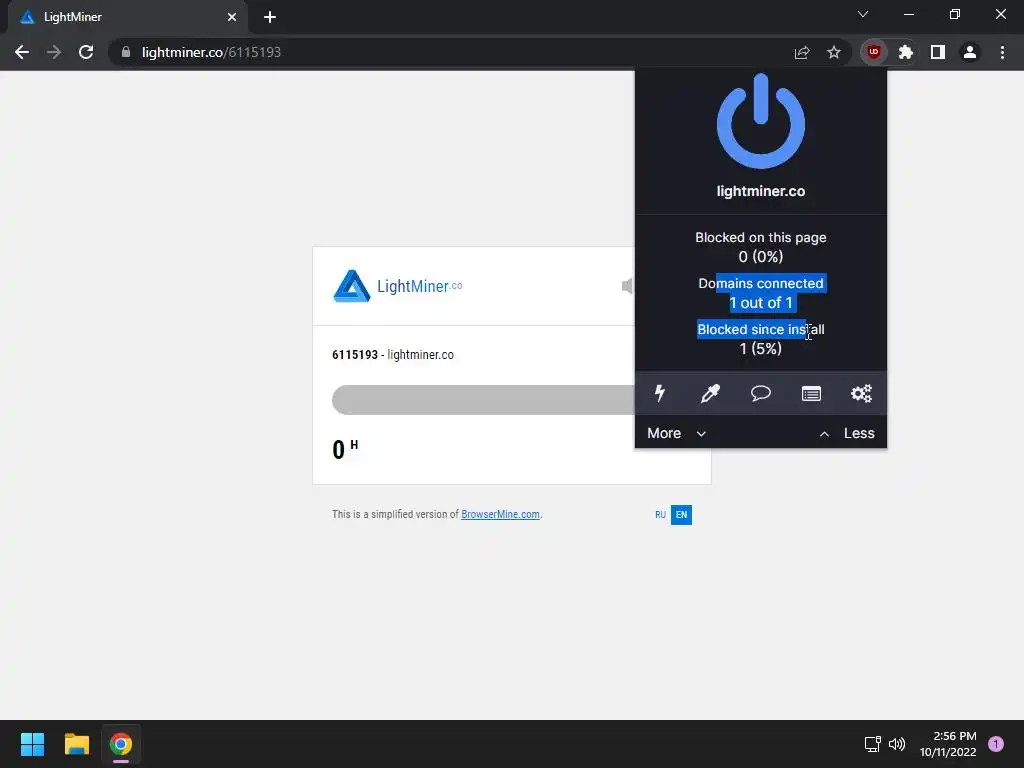The image size is (1024, 768).
Task: Open uBlock element zapper (lightning icon)
Action: (x=660, y=393)
